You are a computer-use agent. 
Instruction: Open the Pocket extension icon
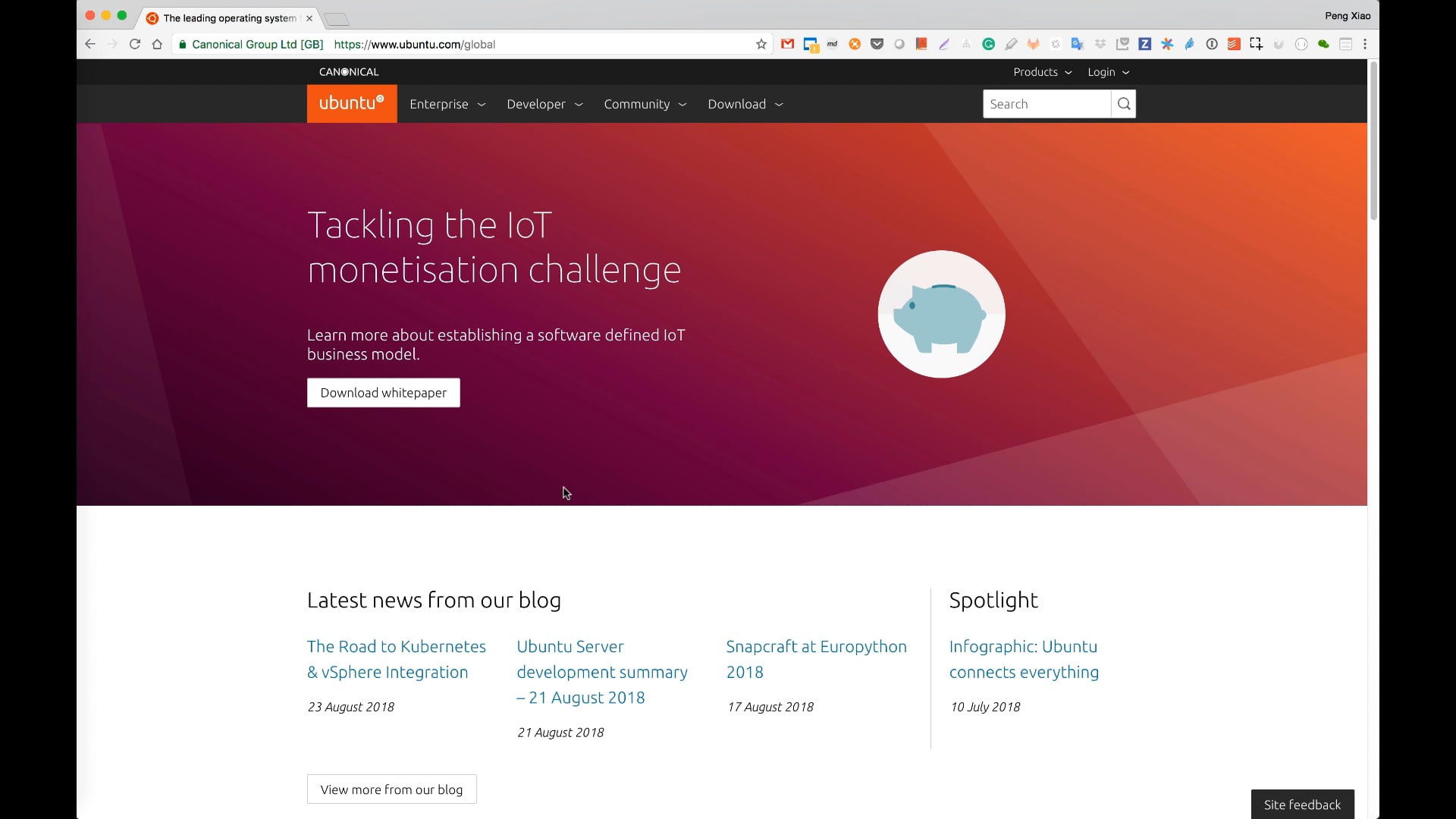[x=877, y=44]
